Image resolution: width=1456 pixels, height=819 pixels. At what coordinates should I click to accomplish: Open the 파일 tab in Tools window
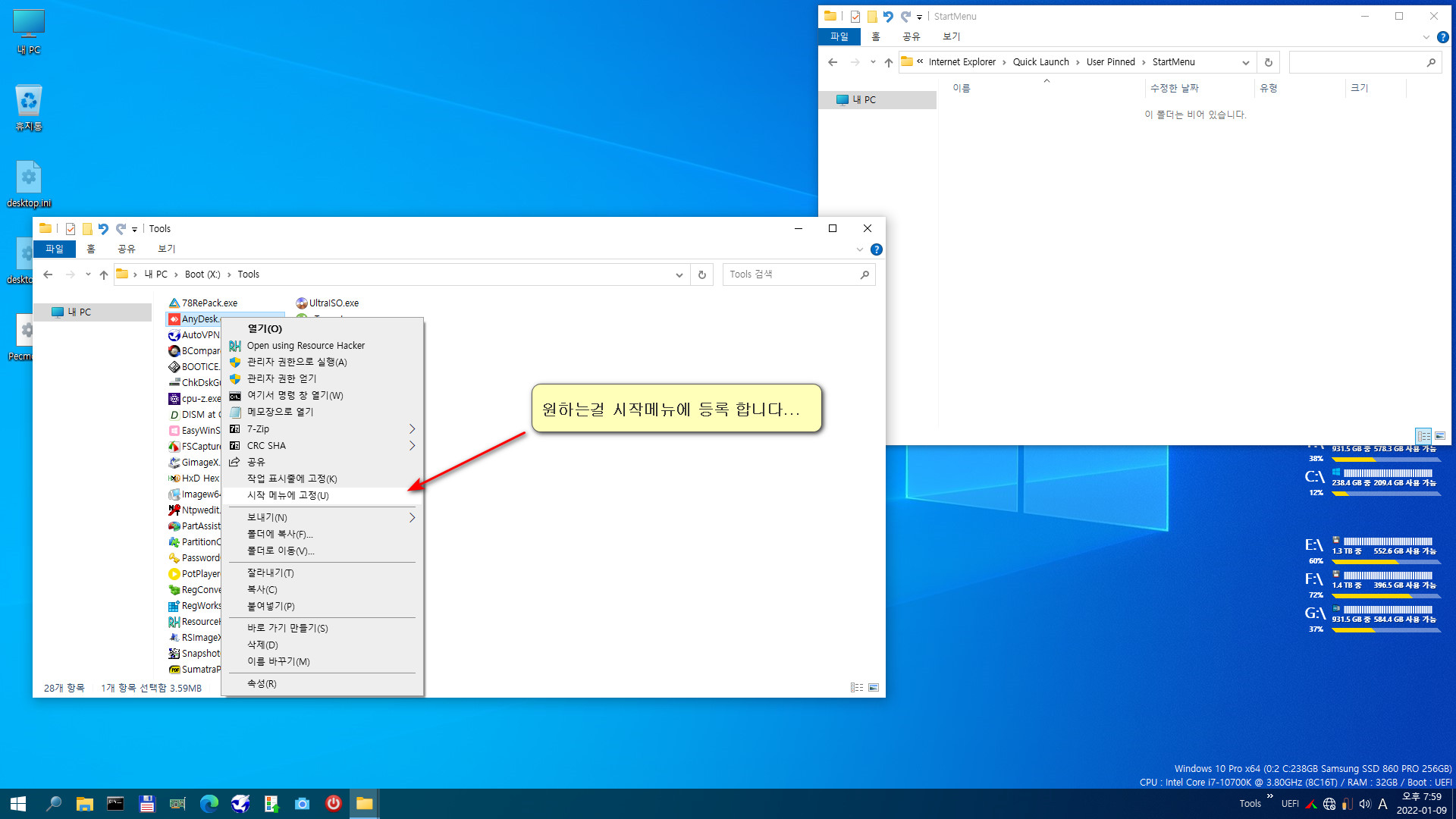[x=55, y=249]
